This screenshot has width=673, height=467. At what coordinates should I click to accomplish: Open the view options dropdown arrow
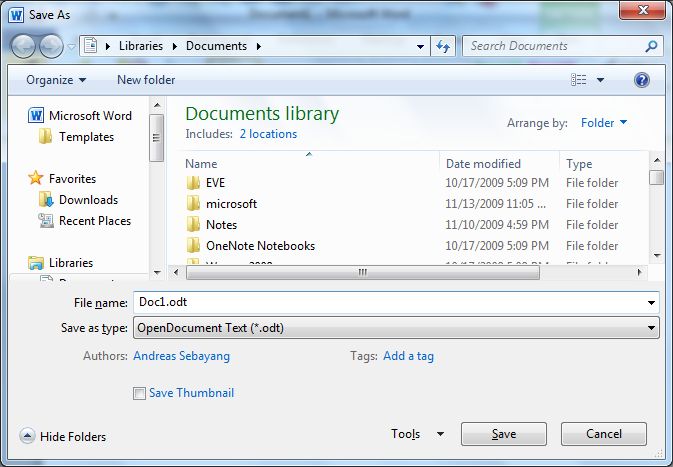coord(600,80)
